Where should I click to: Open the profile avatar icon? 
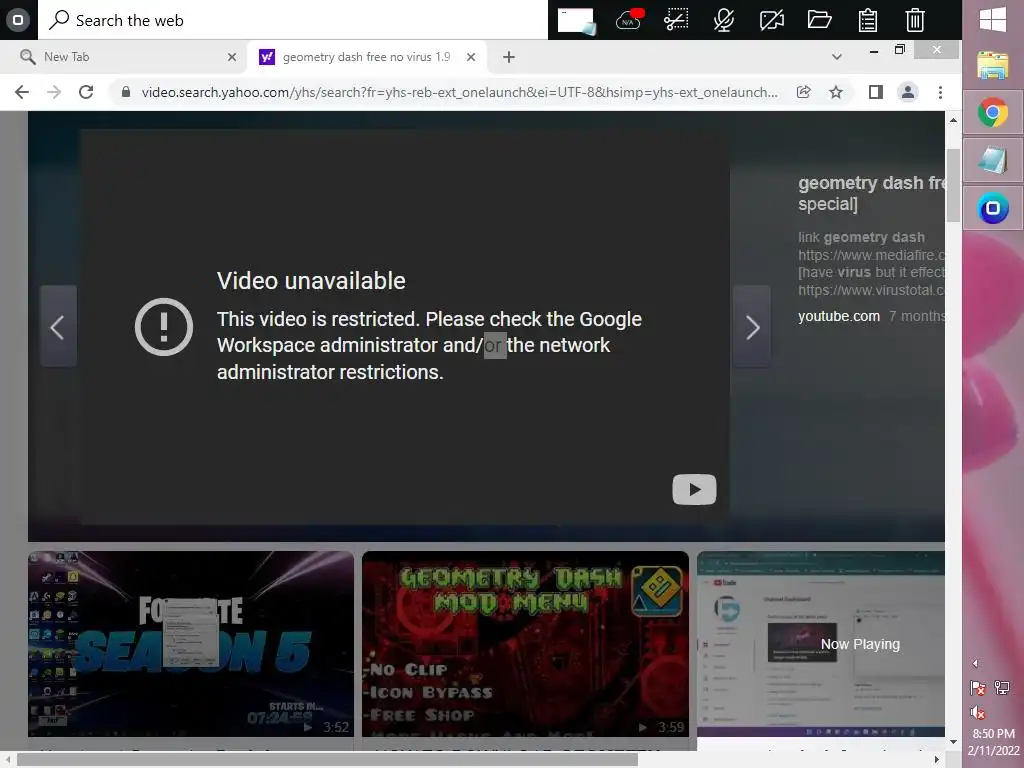[x=908, y=92]
